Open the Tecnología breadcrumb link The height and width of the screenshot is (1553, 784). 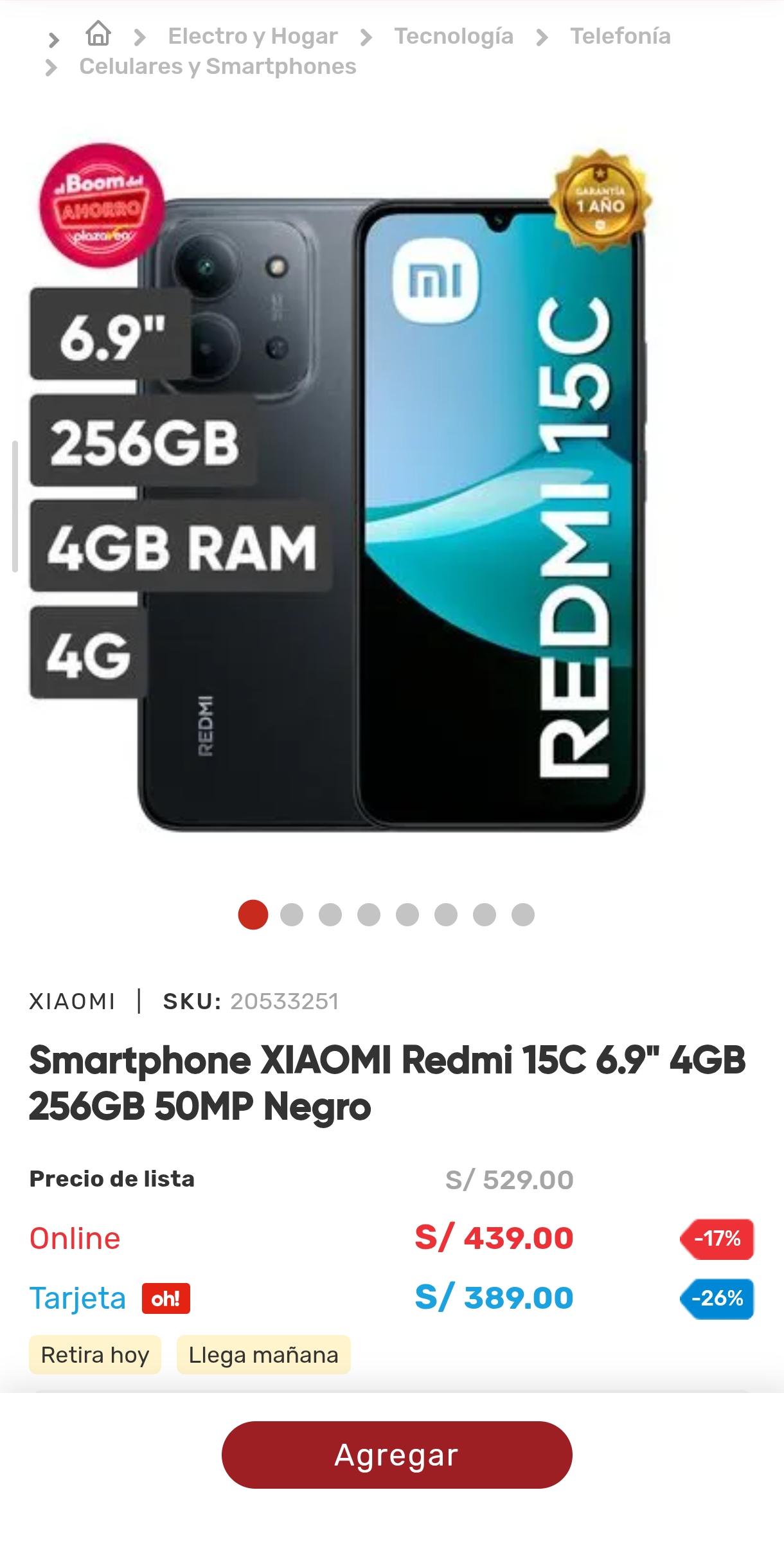click(x=454, y=37)
